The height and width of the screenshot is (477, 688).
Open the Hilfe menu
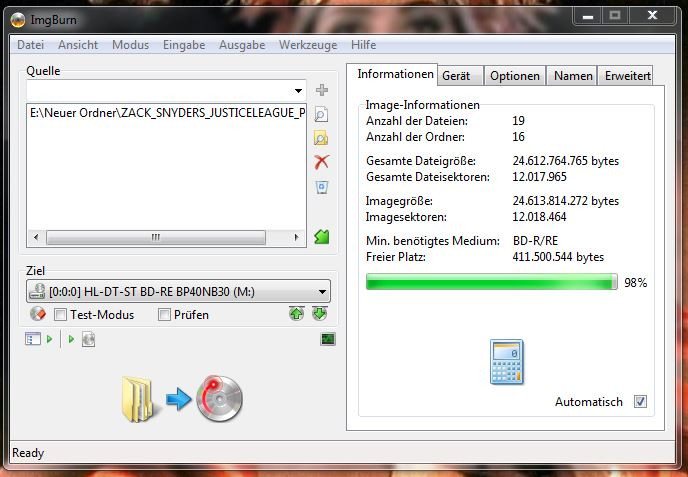pyautogui.click(x=363, y=45)
